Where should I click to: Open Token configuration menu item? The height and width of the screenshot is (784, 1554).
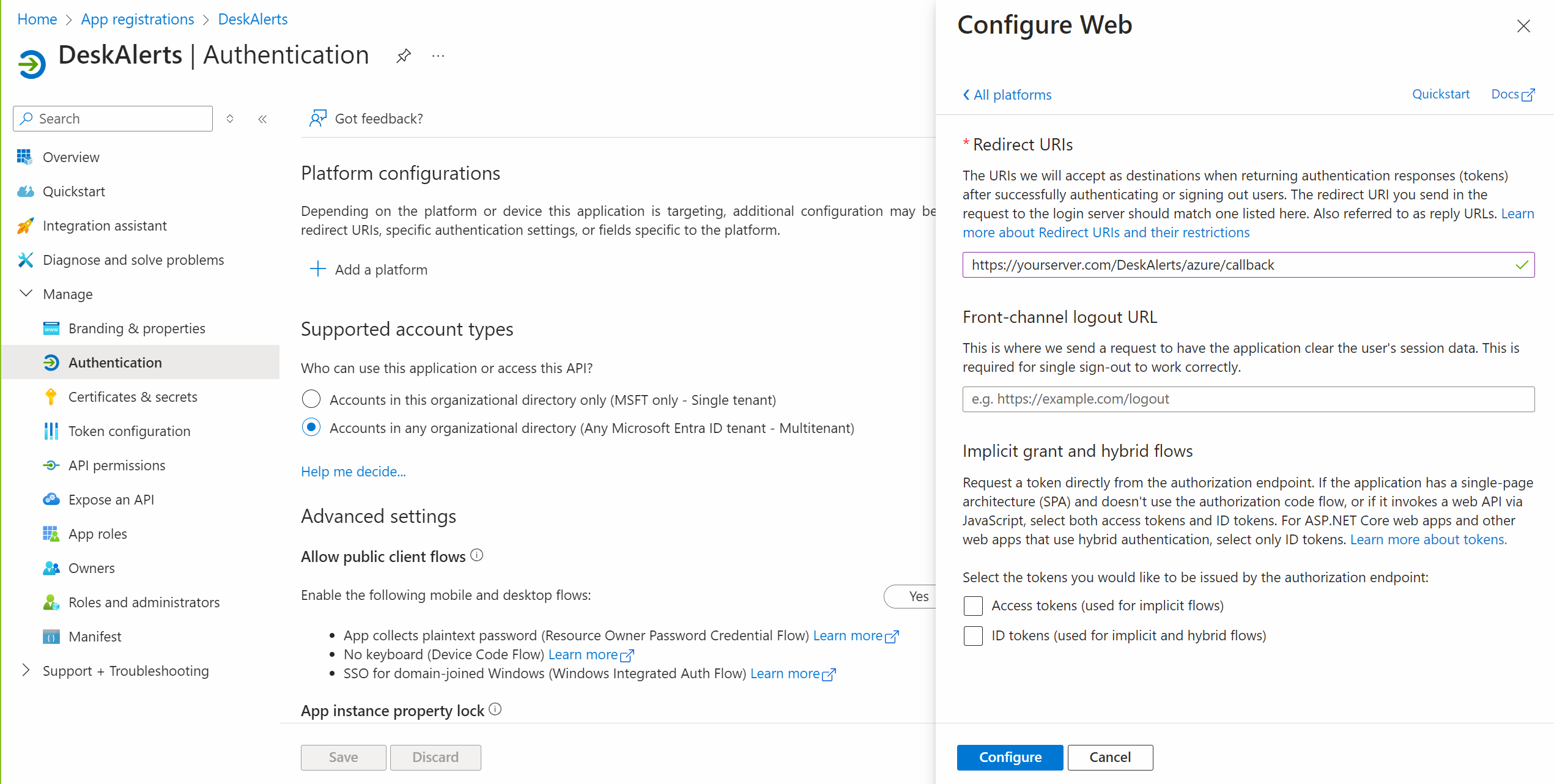[x=128, y=431]
